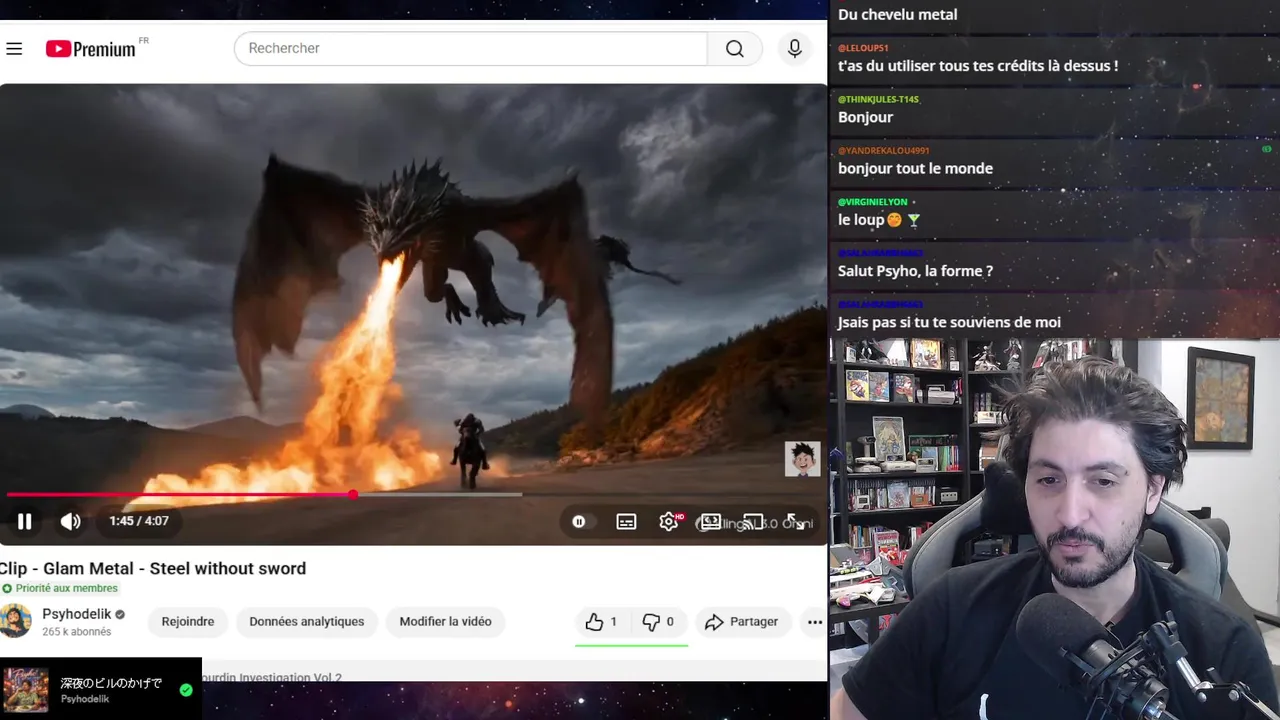Click the 265 k abonnés subscriber count
Screen dimensions: 1280x720
point(77,632)
